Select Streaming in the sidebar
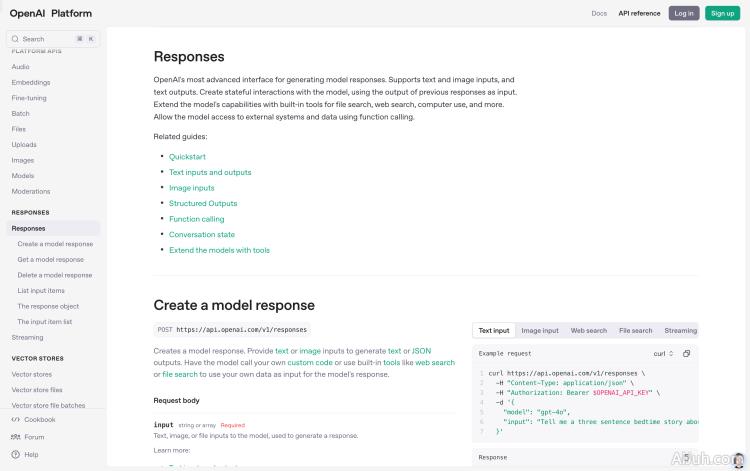This screenshot has width=750, height=471. click(x=27, y=337)
